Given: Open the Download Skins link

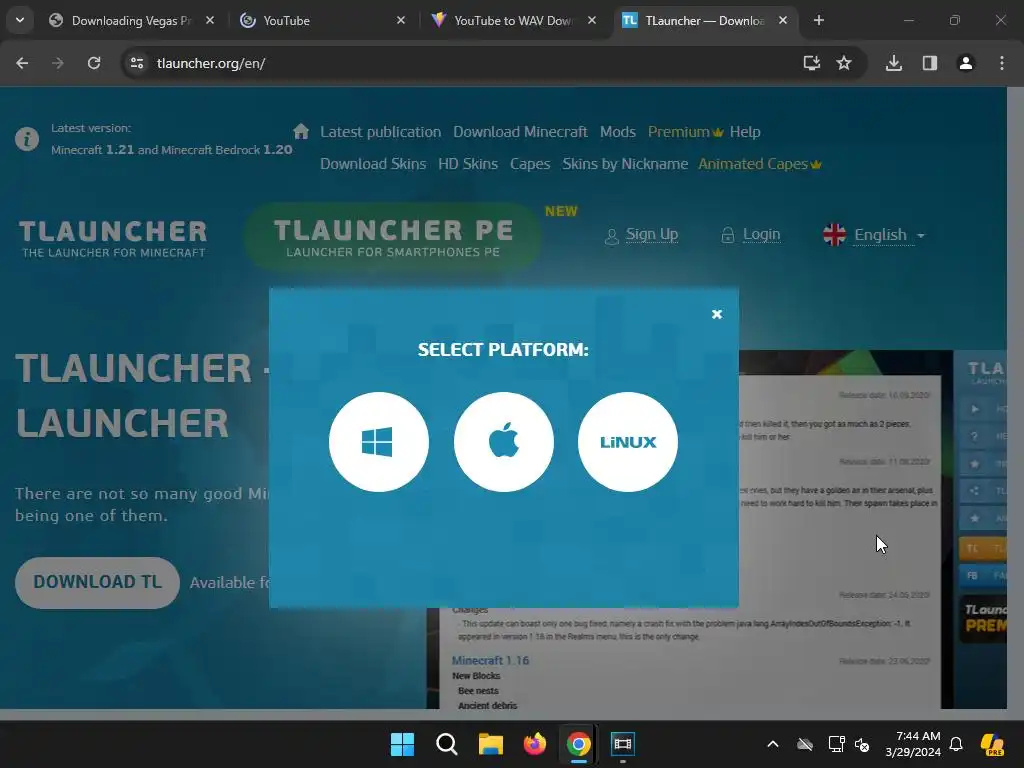Looking at the screenshot, I should [x=373, y=164].
